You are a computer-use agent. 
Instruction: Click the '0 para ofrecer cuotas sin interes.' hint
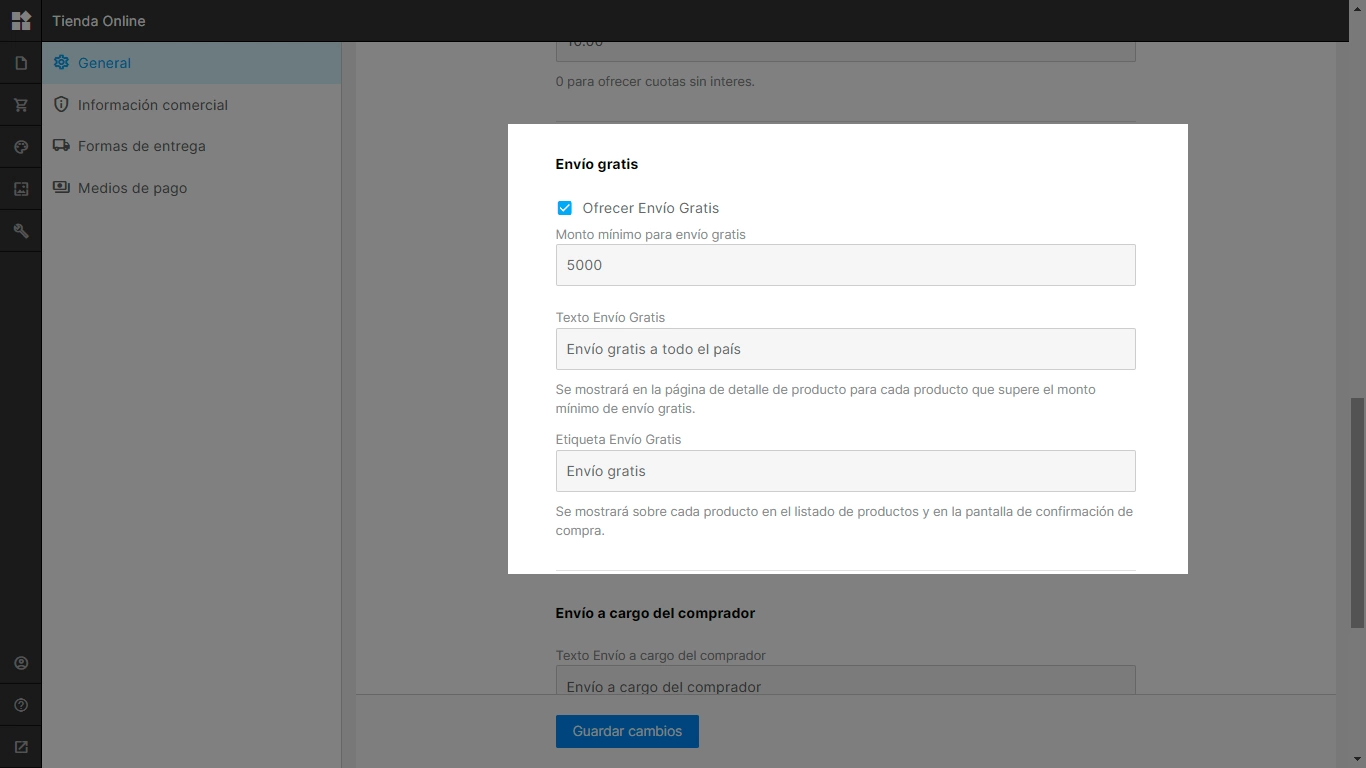[x=655, y=82]
